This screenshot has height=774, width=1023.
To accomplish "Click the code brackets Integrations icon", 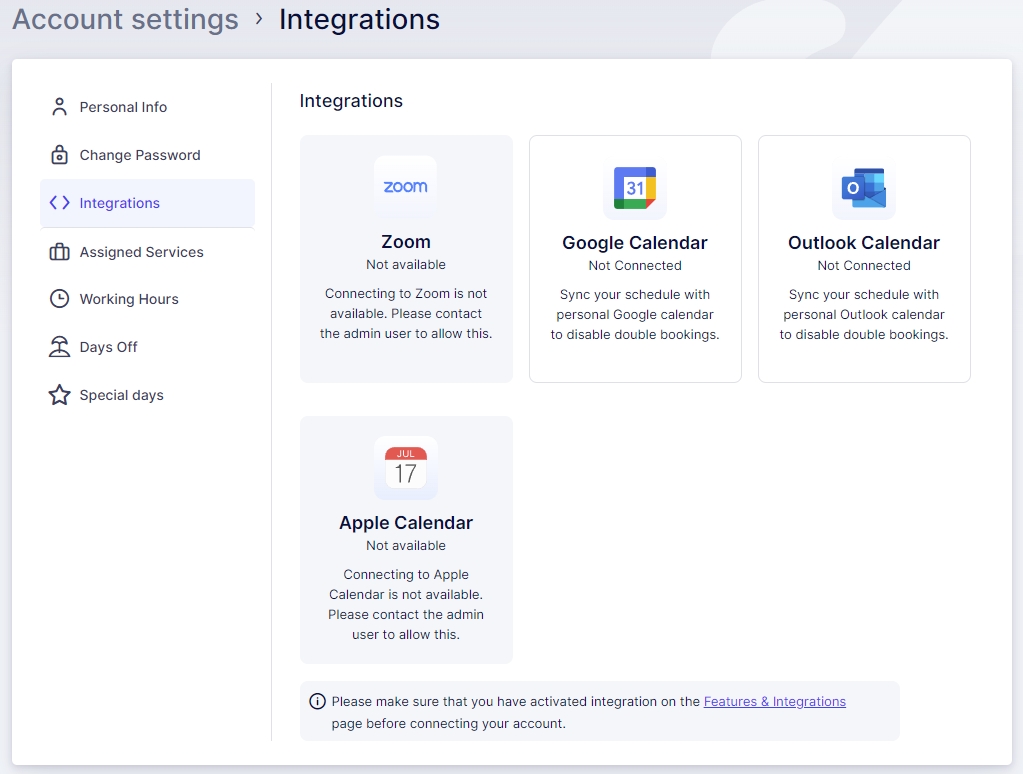I will 59,203.
